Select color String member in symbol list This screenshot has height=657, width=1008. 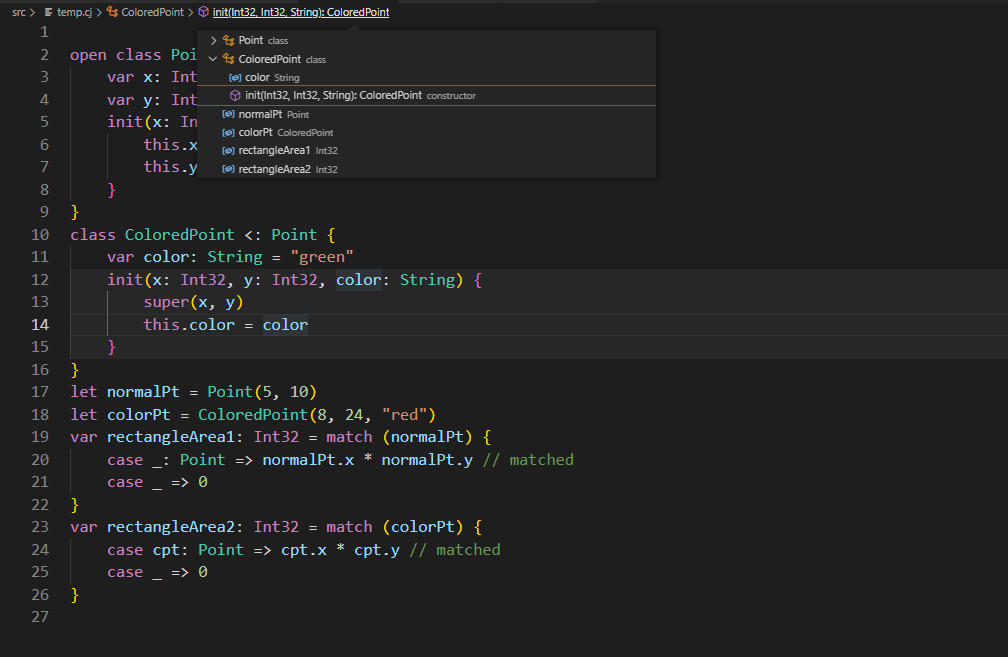258,78
